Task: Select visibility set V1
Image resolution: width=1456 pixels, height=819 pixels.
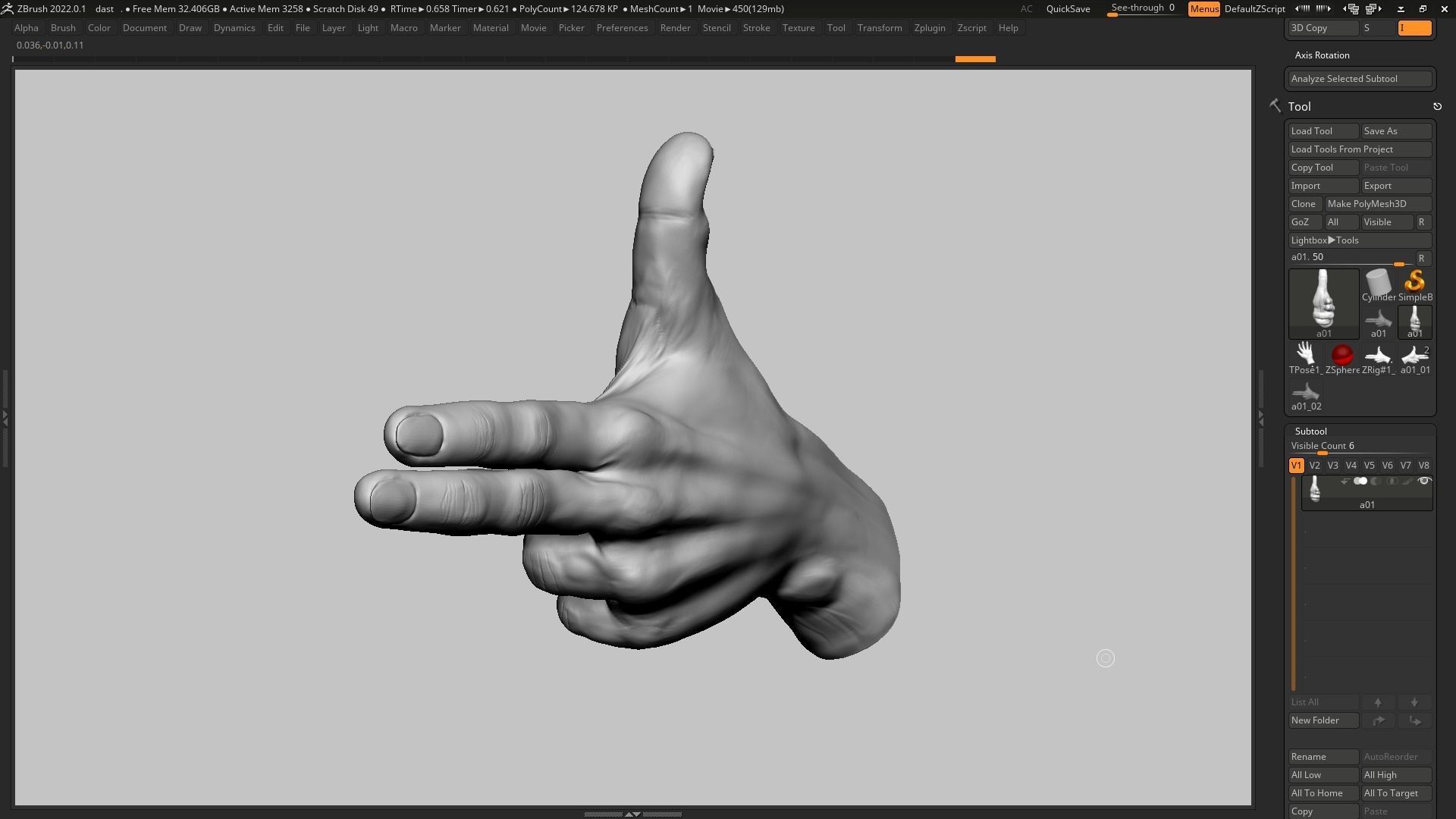Action: [1296, 466]
